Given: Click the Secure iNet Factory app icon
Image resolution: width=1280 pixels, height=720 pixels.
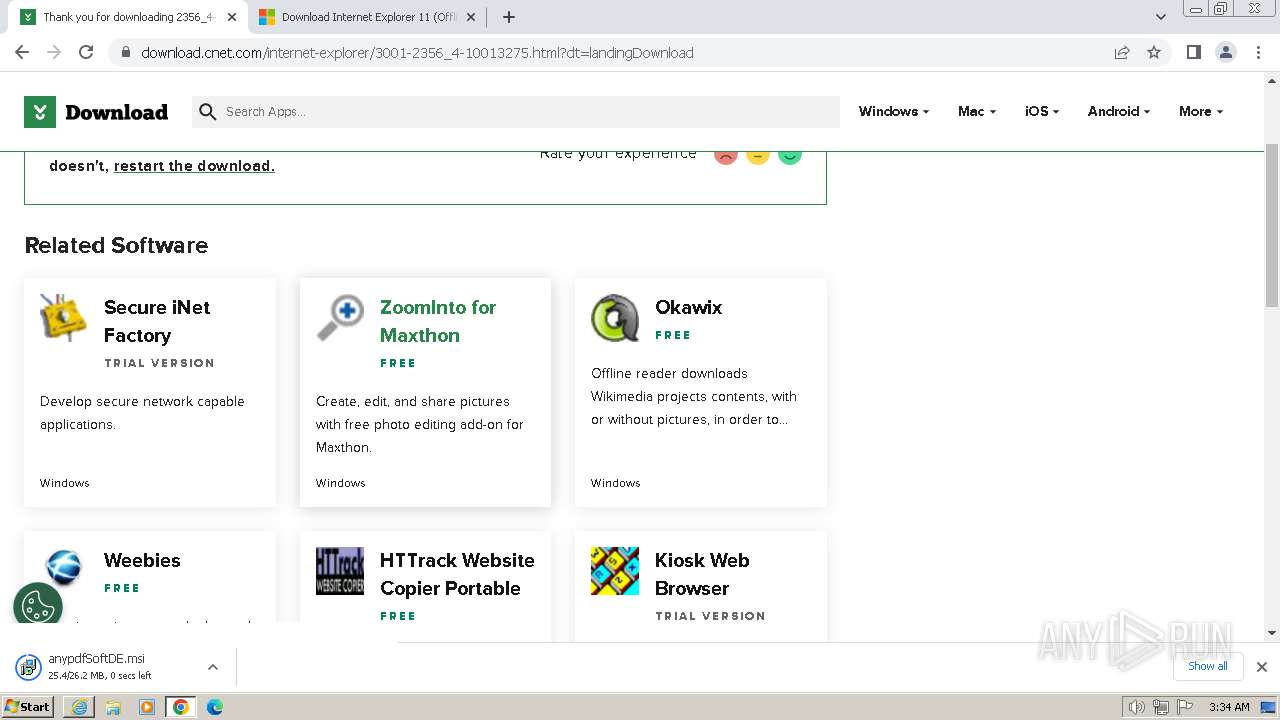Looking at the screenshot, I should click(64, 318).
